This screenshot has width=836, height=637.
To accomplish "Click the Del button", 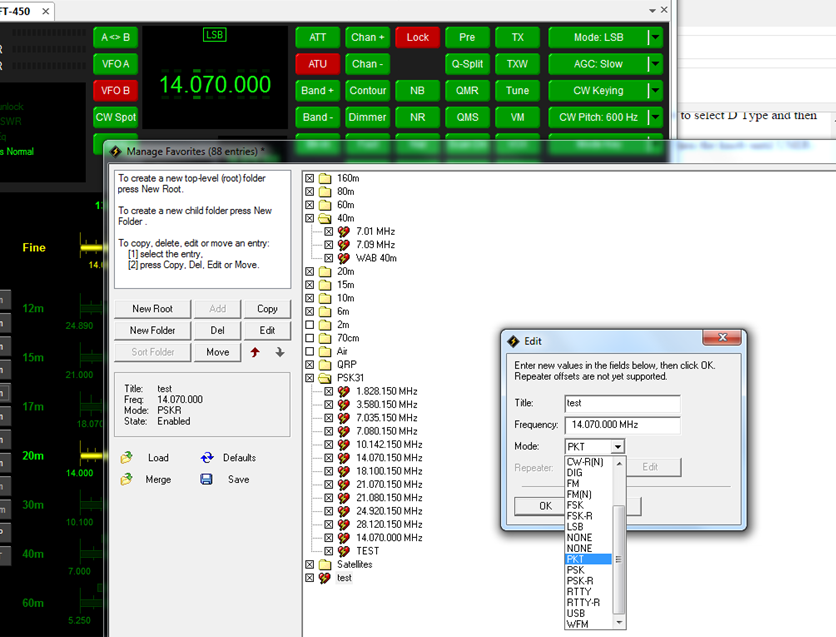I will [x=218, y=330].
